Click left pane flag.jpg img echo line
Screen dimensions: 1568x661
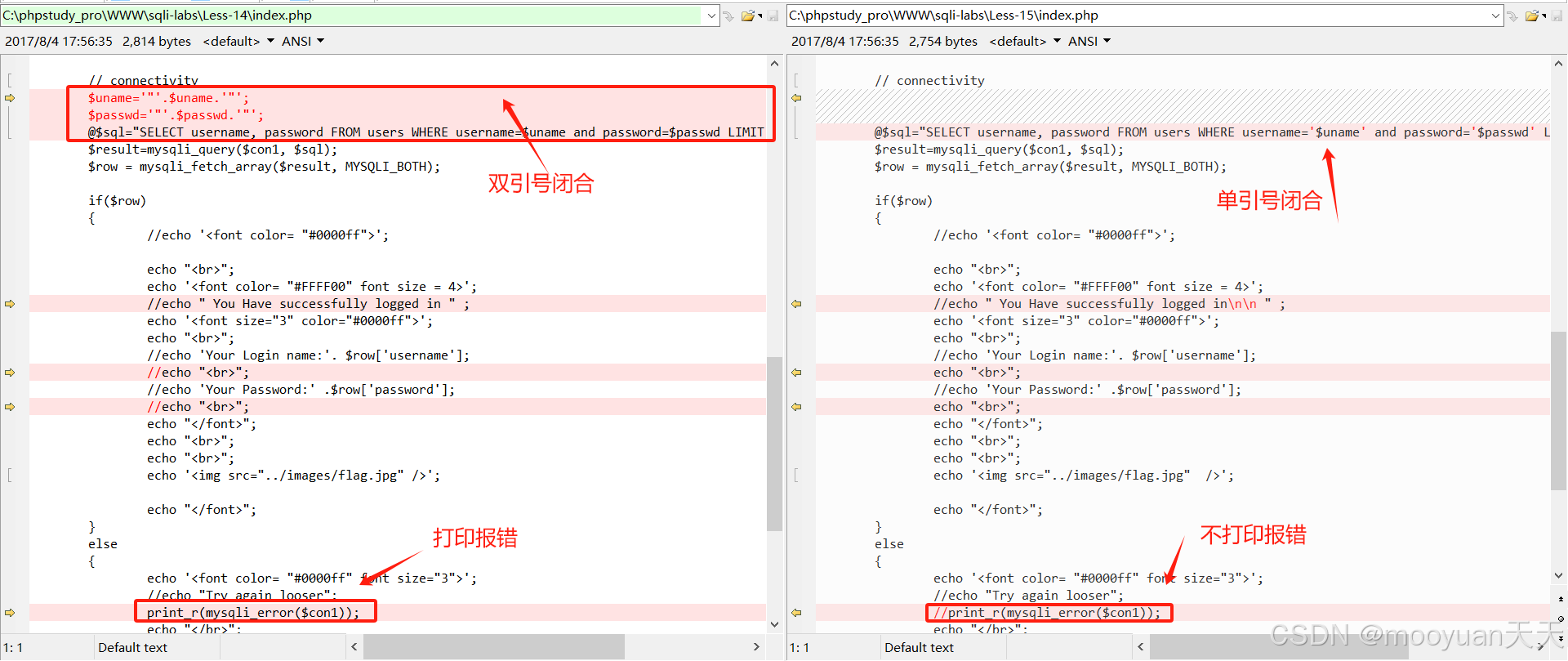(x=294, y=476)
